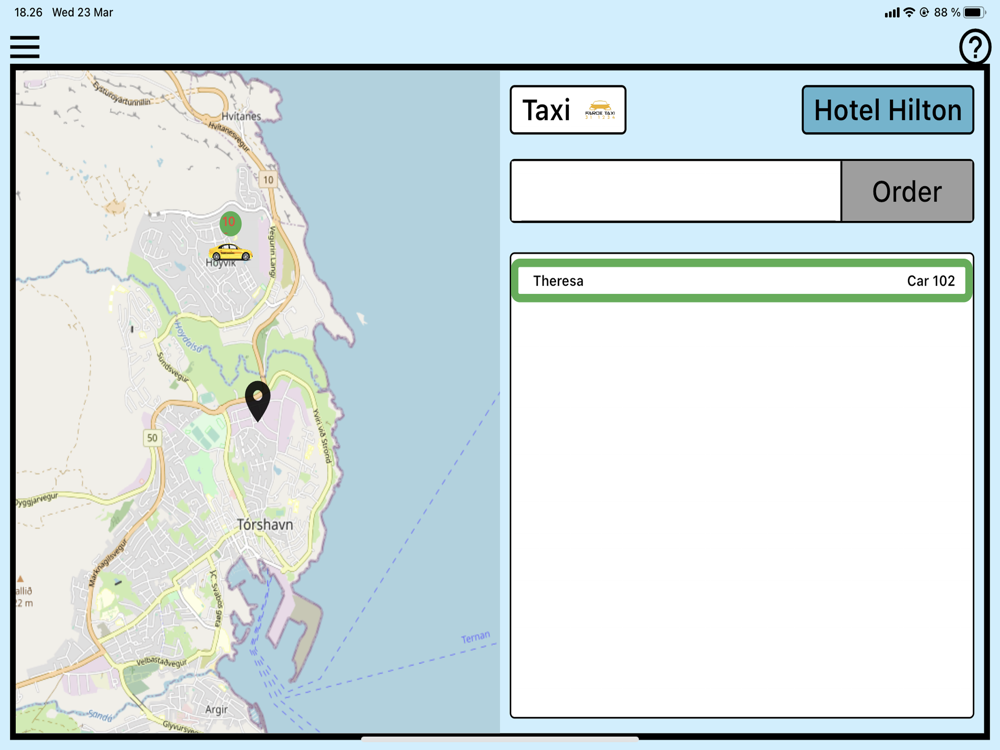Image resolution: width=1000 pixels, height=750 pixels.
Task: Tap the Wi-Fi icon in the status bar
Action: tap(909, 12)
